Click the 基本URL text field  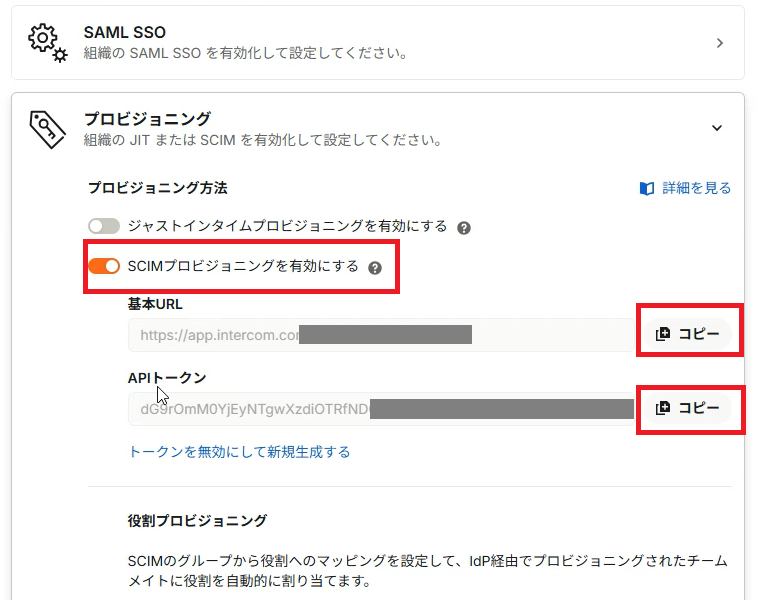(381, 335)
